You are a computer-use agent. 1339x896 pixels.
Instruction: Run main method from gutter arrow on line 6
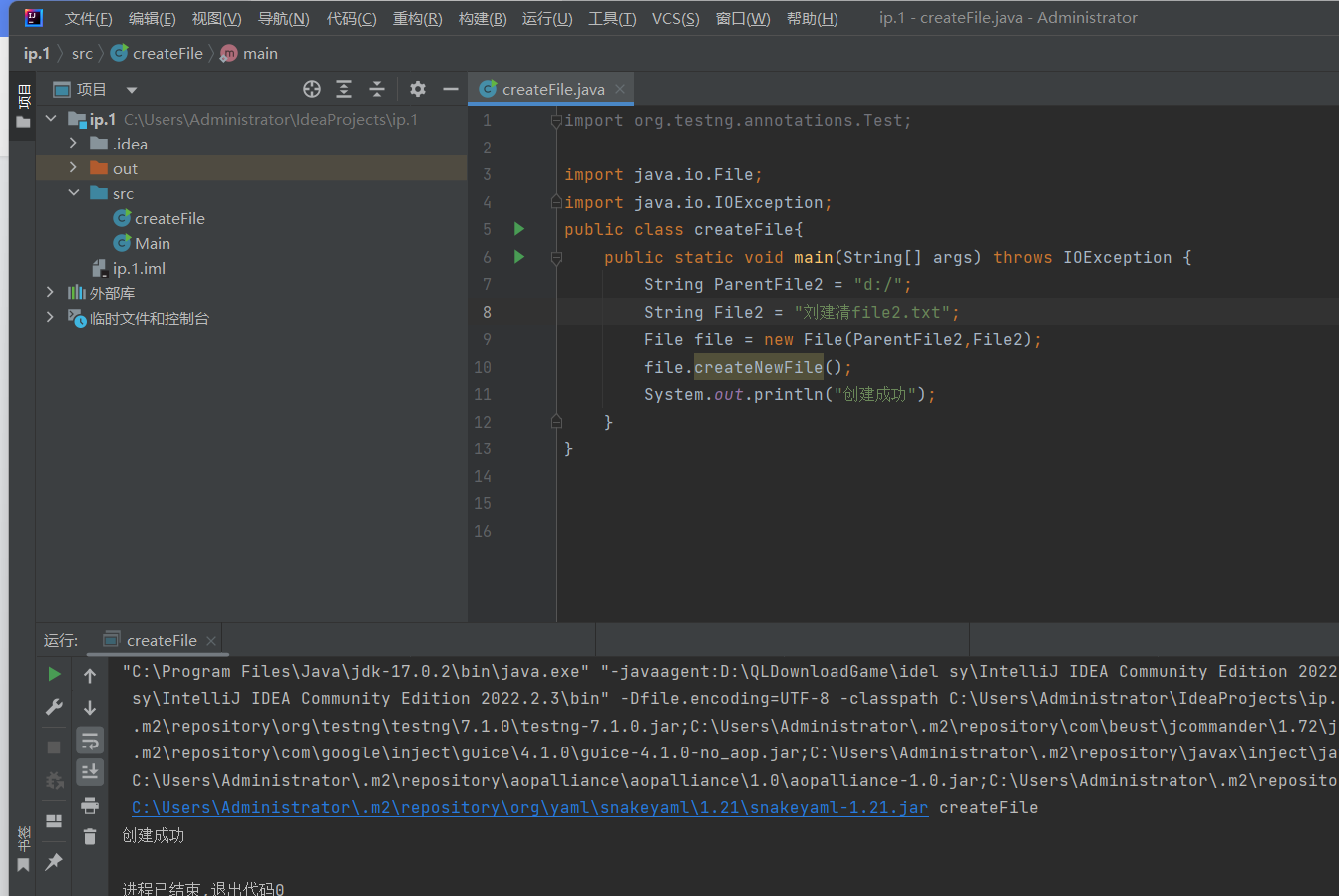click(x=518, y=257)
